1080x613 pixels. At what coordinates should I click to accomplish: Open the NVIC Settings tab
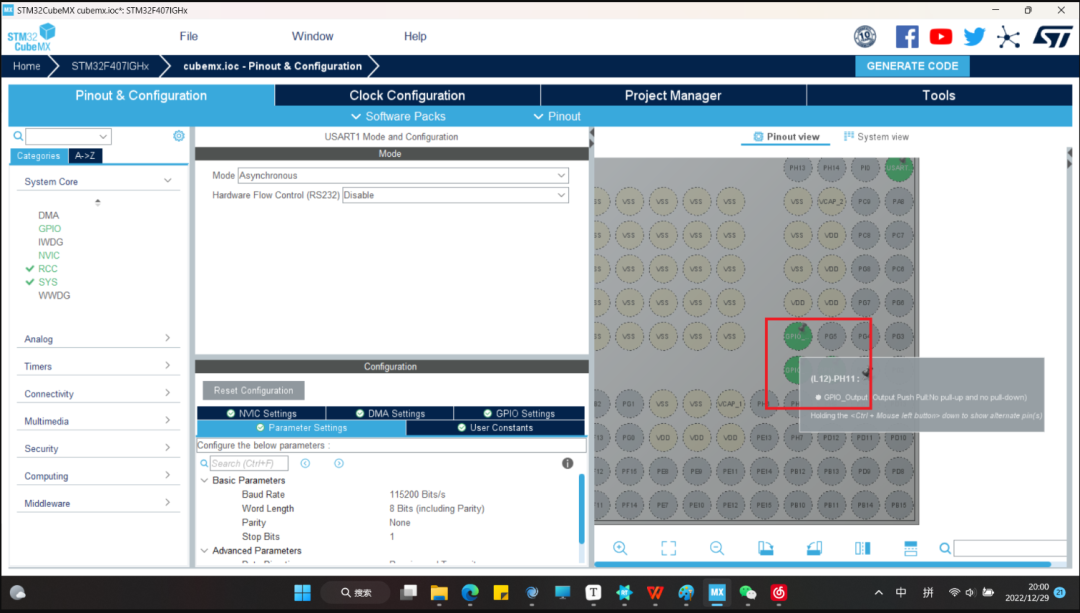(261, 413)
